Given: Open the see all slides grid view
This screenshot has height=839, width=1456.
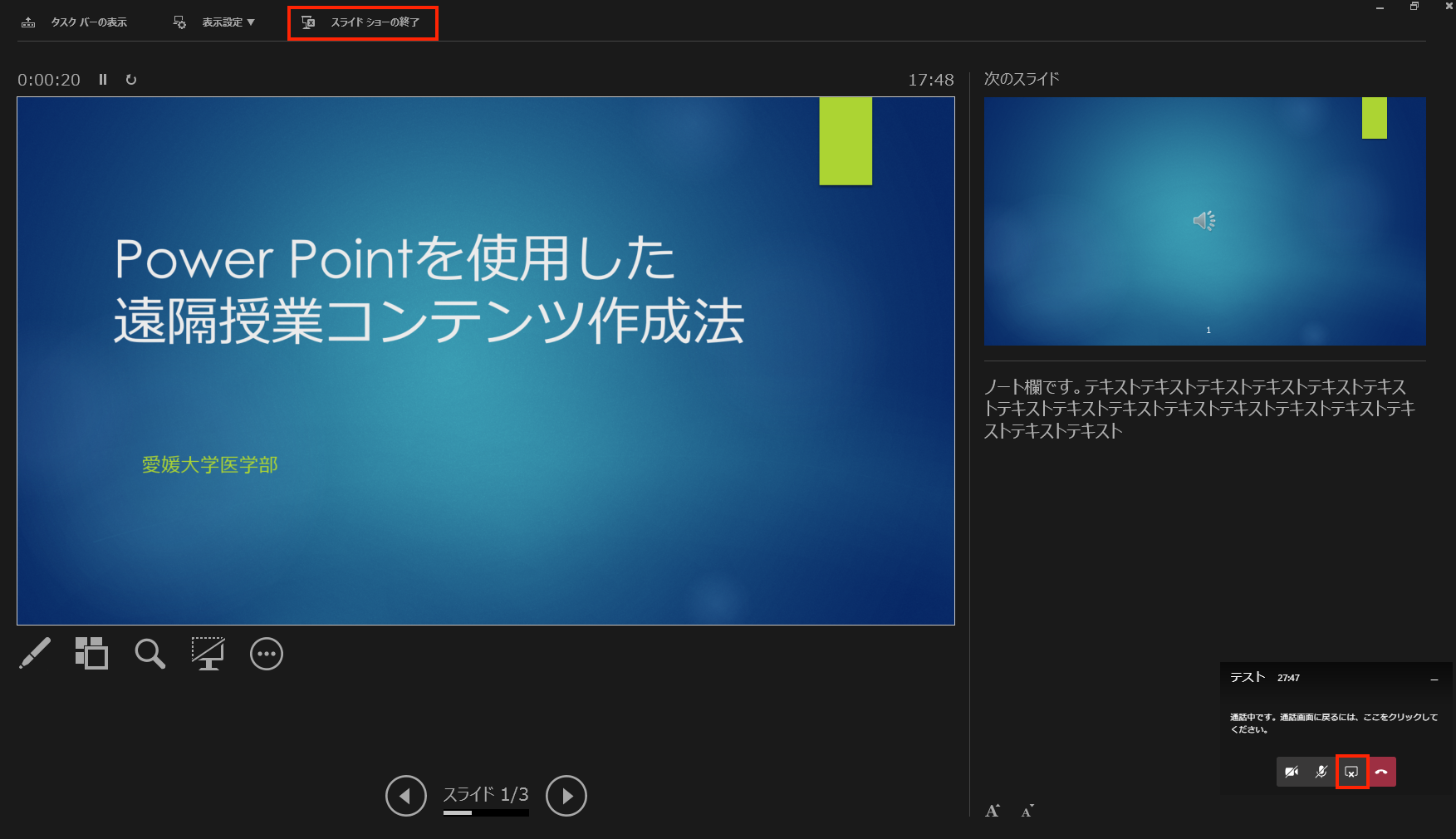Looking at the screenshot, I should coord(91,654).
